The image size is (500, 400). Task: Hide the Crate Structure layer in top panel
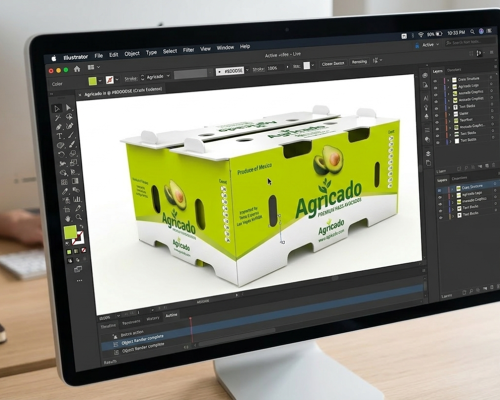435,81
